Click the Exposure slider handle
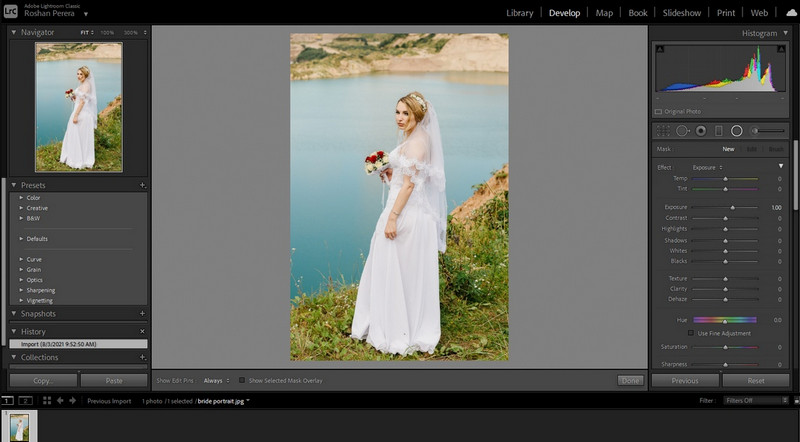The width and height of the screenshot is (800, 442). [733, 207]
